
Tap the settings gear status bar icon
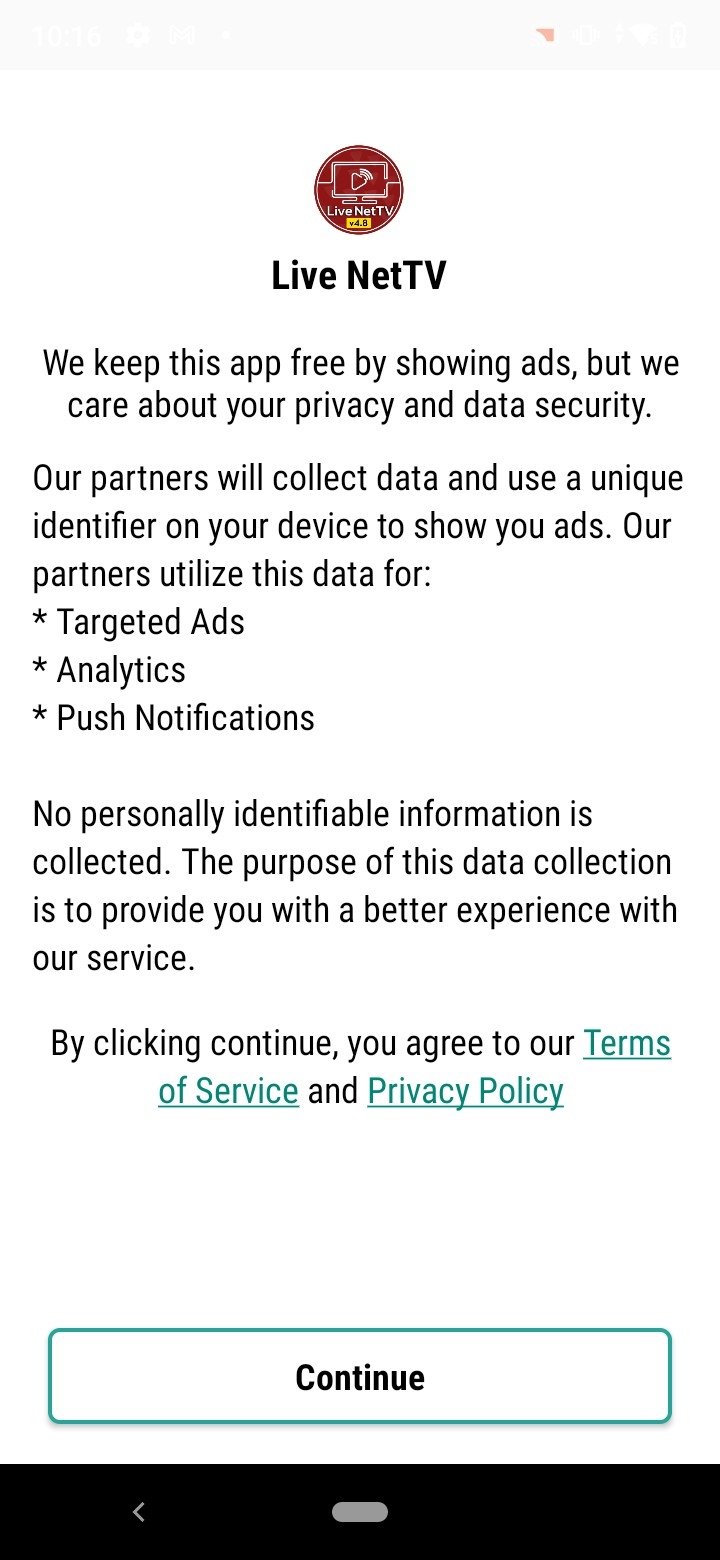[137, 36]
